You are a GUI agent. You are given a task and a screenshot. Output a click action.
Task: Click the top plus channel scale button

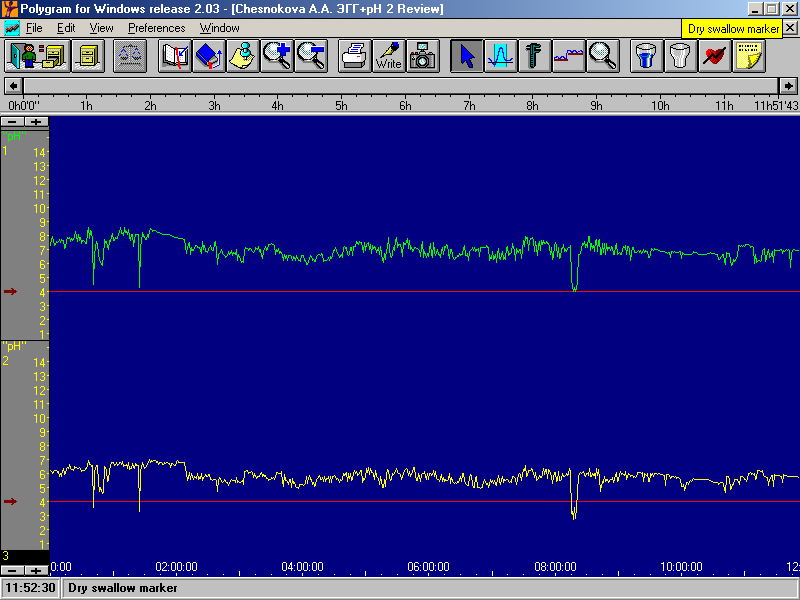[x=36, y=122]
